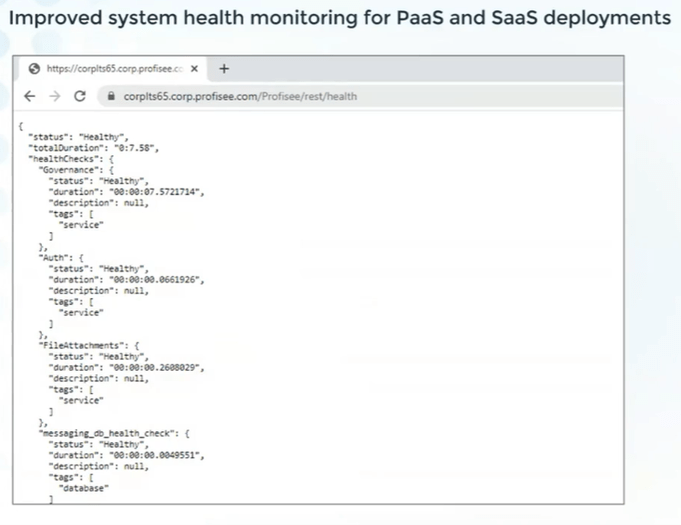Click the top-level "status": "Healthy" line

(x=79, y=137)
